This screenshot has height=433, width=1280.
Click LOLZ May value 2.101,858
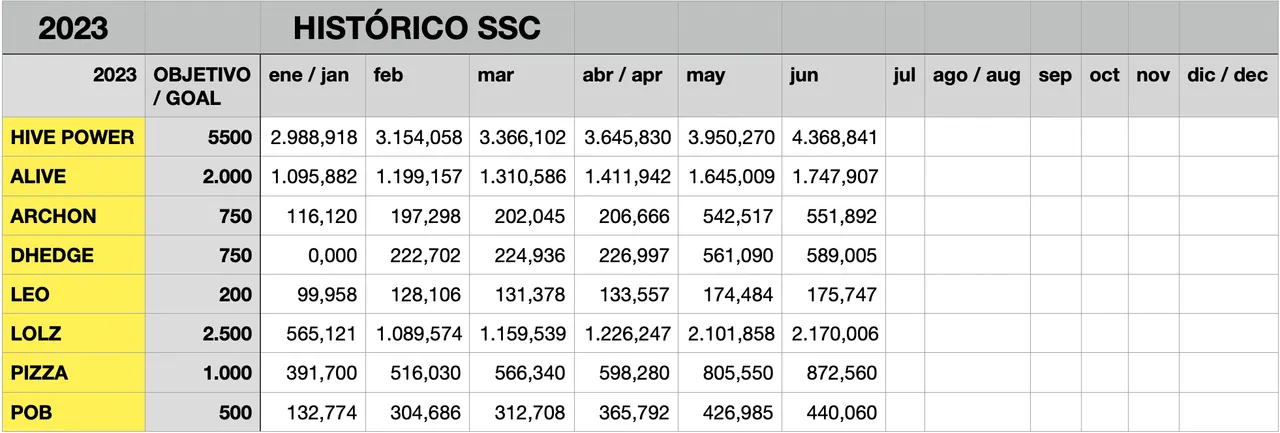point(730,333)
